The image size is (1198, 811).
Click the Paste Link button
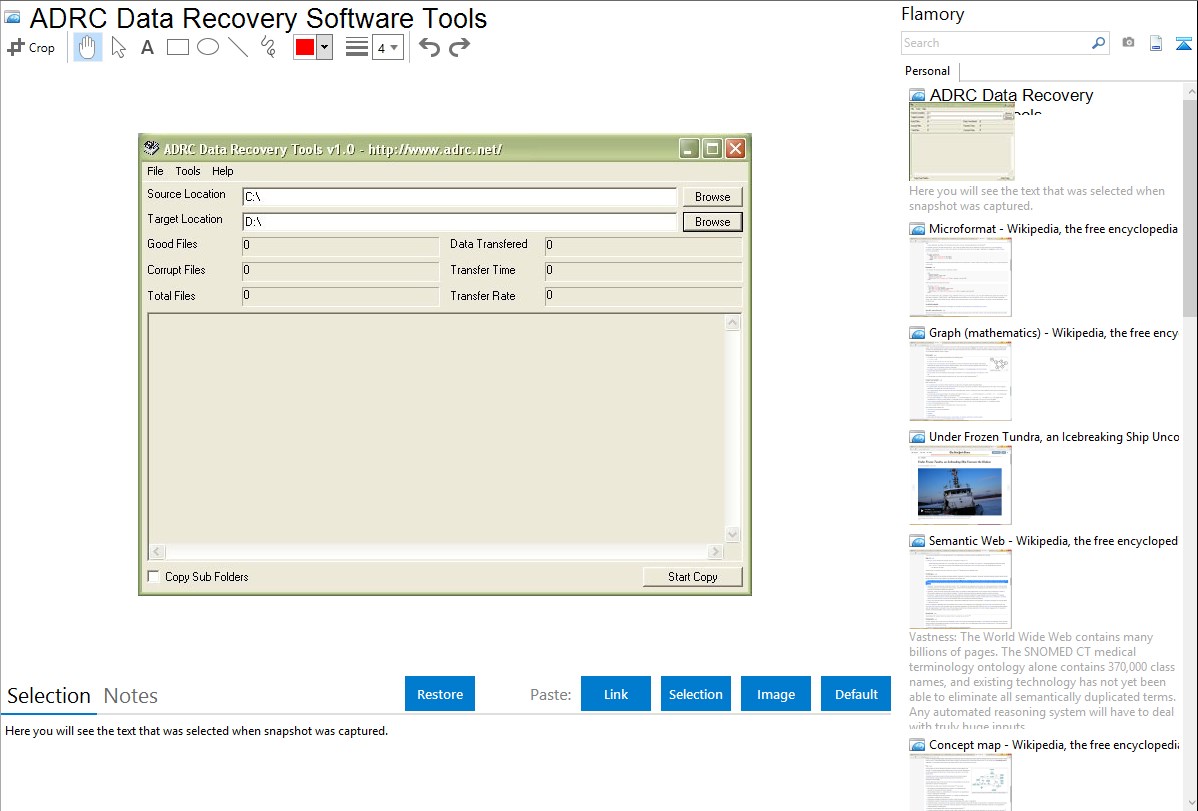tap(616, 694)
